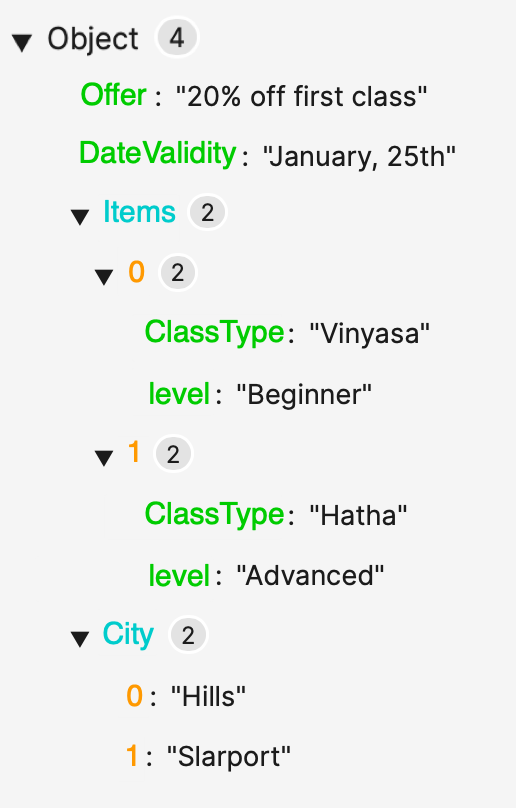This screenshot has width=516, height=808.
Task: Collapse Items index 0 triangle
Action: click(x=104, y=276)
